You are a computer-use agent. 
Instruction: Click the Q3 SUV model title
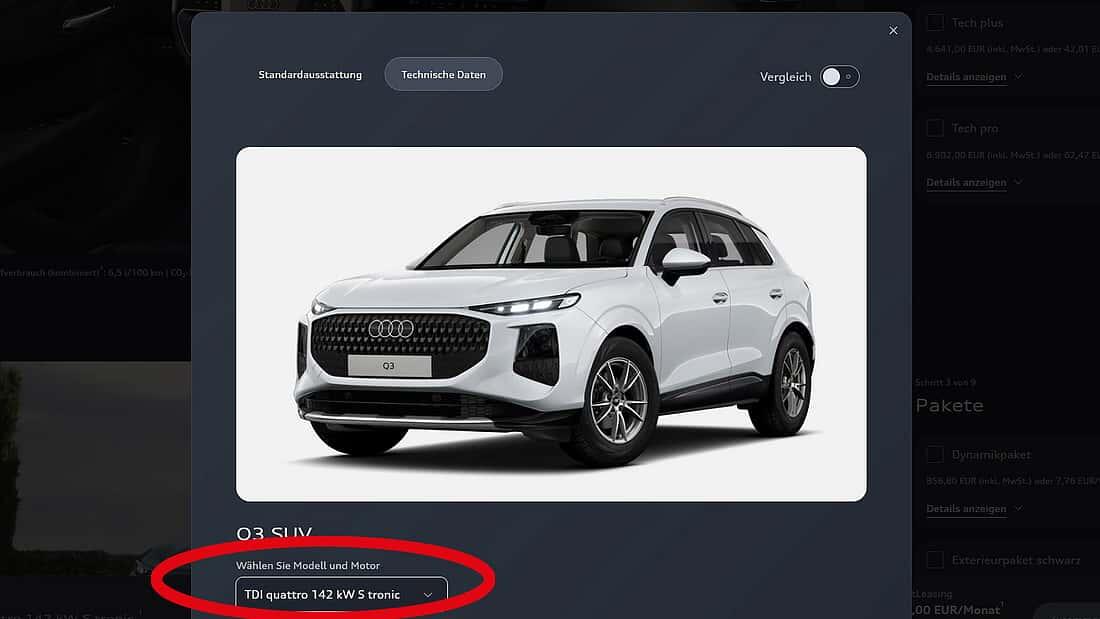[x=274, y=533]
